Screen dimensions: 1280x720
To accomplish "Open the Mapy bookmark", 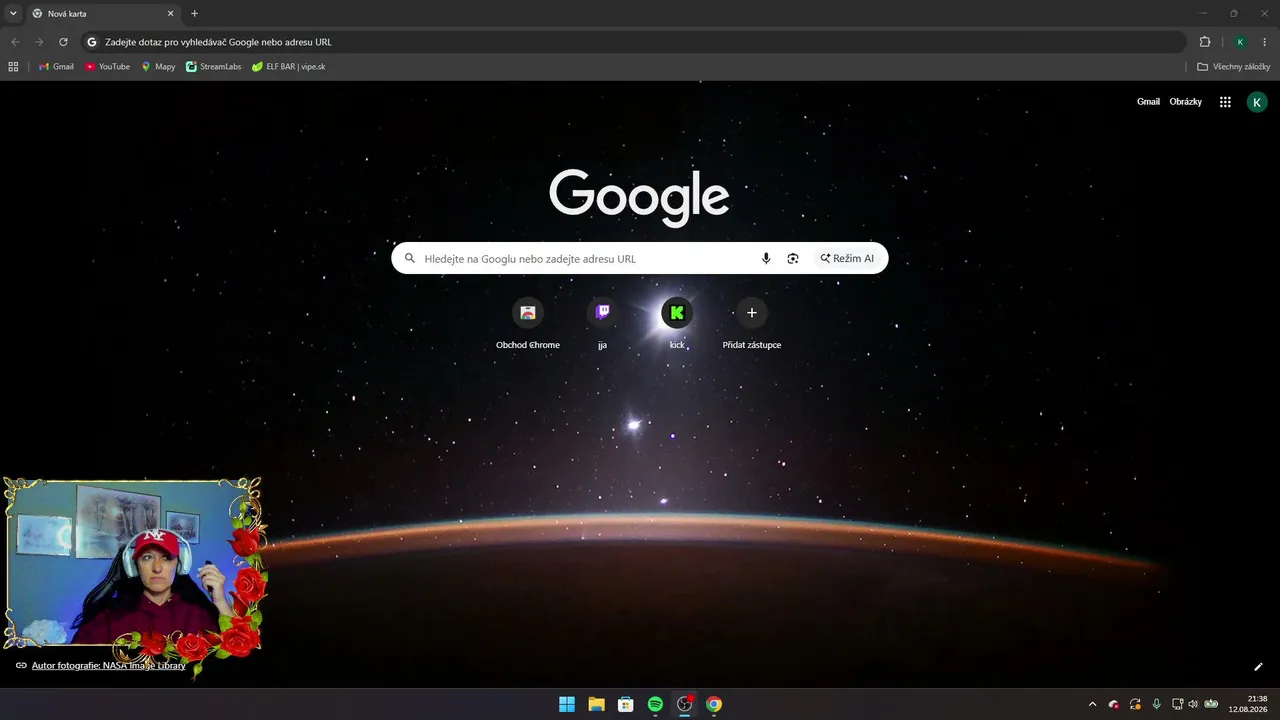I will (158, 67).
